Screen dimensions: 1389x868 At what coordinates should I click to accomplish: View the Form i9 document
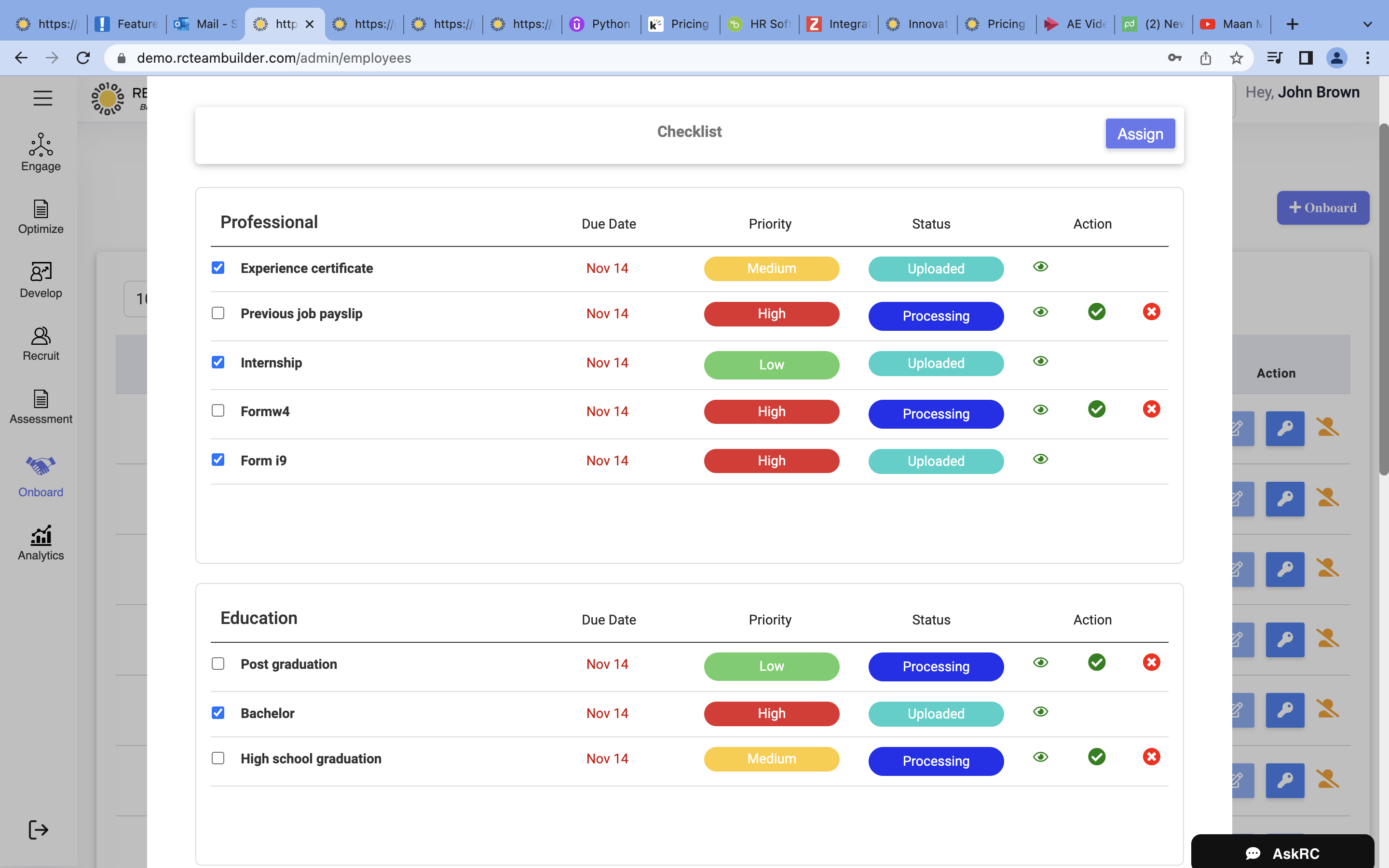1040,459
